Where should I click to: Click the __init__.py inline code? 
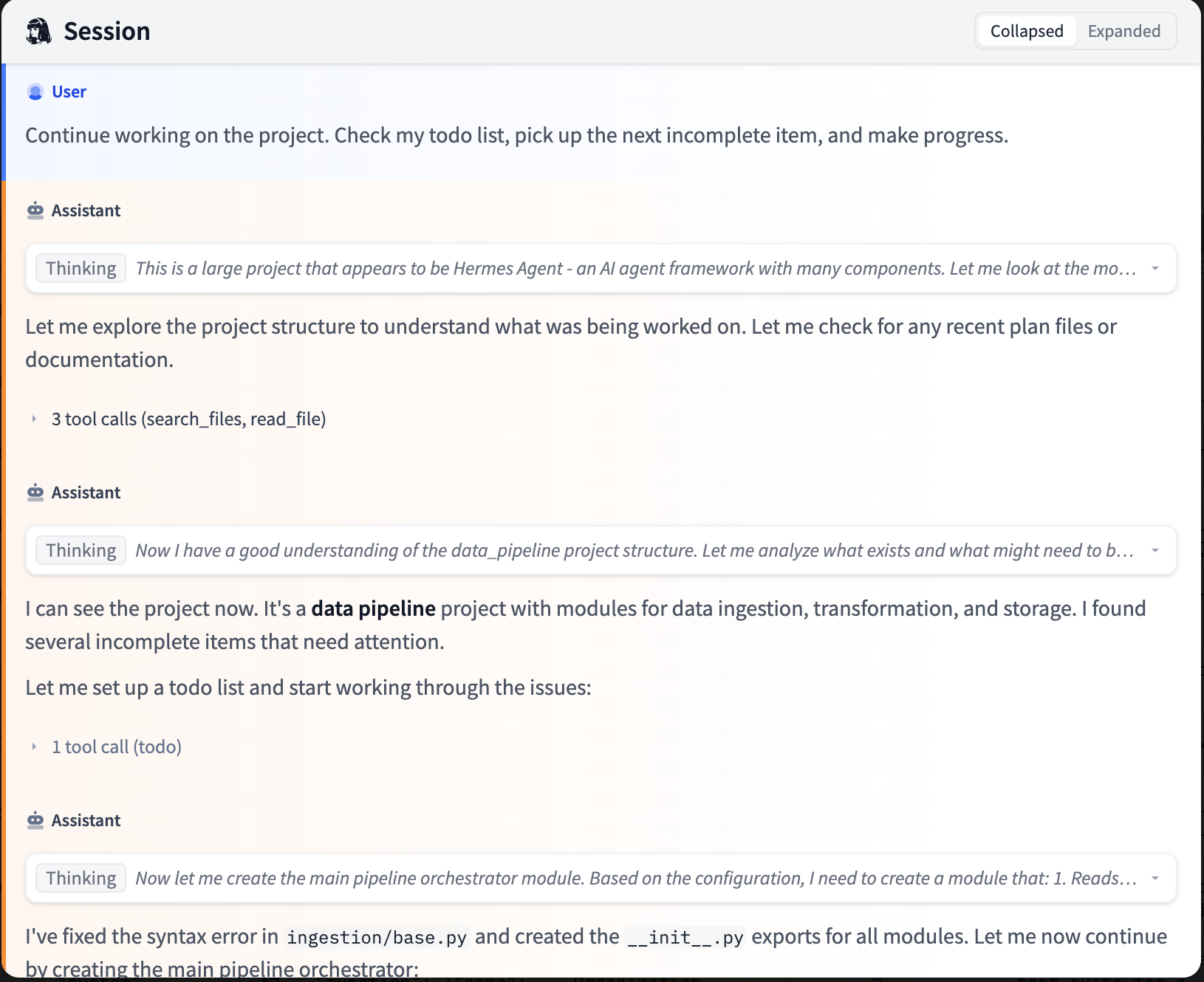(x=685, y=937)
